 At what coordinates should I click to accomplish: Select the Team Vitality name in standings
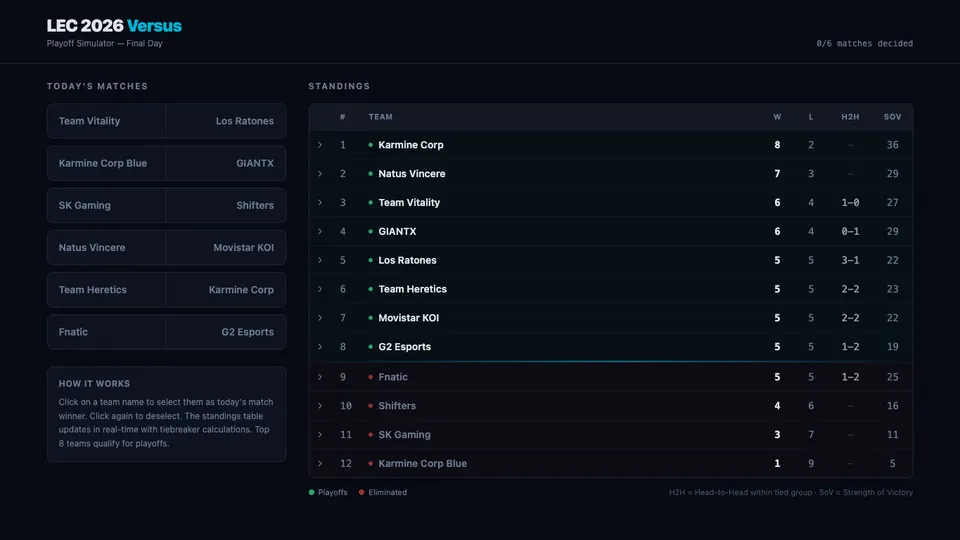[x=409, y=203]
